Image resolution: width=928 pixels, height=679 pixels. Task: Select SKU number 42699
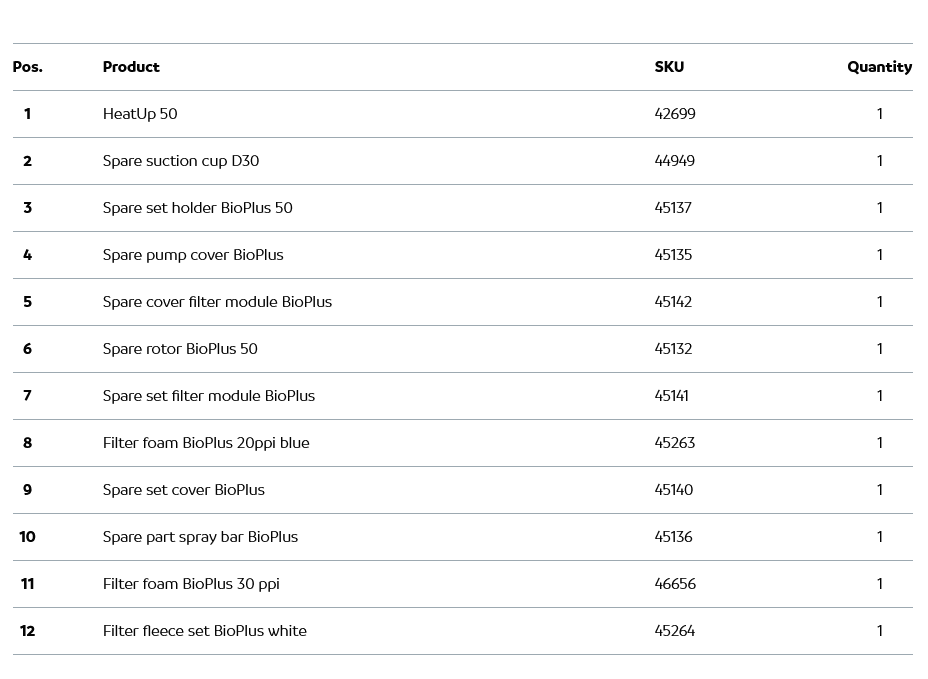click(675, 114)
